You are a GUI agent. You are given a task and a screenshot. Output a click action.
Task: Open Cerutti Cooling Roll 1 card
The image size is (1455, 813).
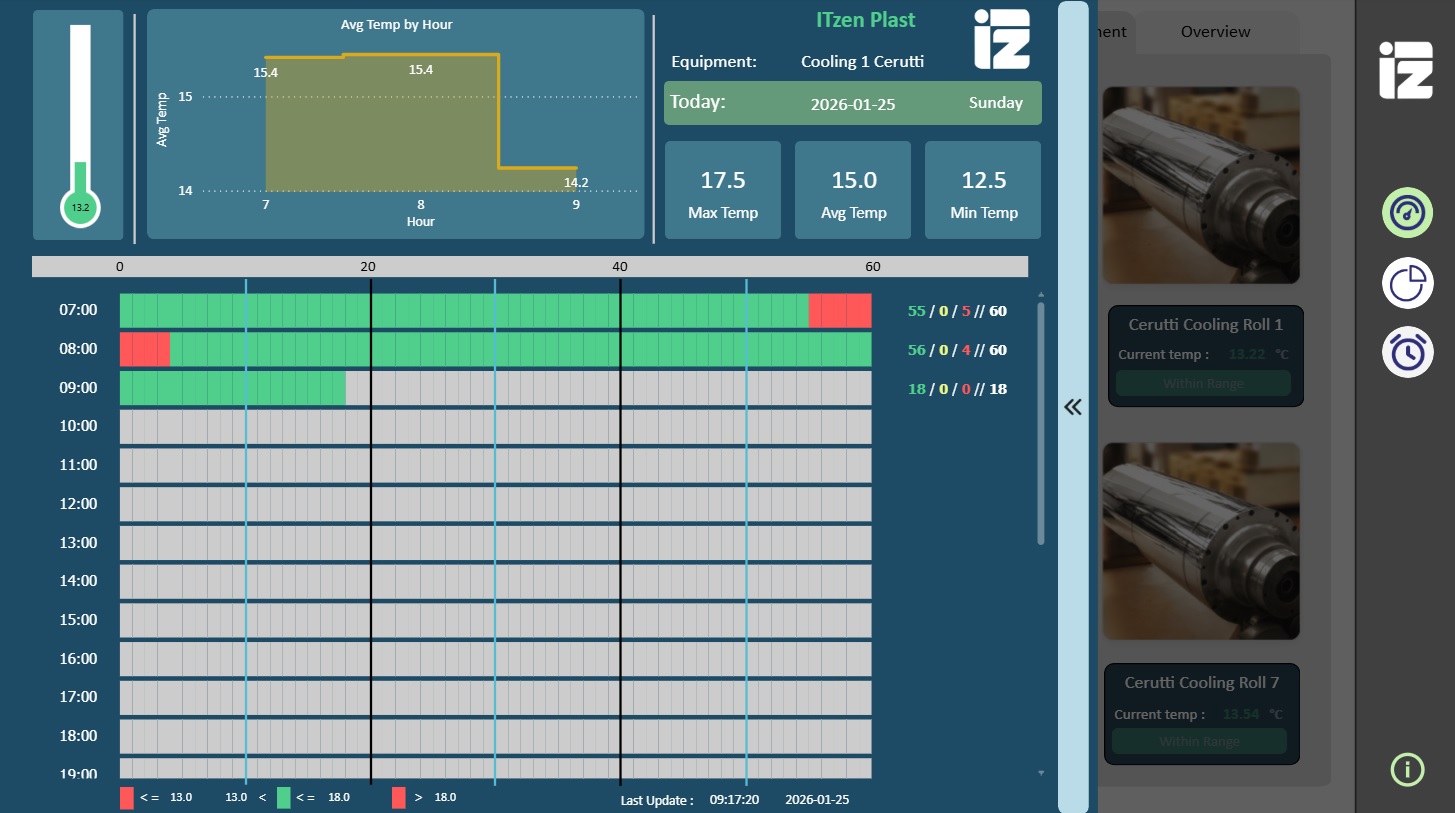click(x=1204, y=356)
